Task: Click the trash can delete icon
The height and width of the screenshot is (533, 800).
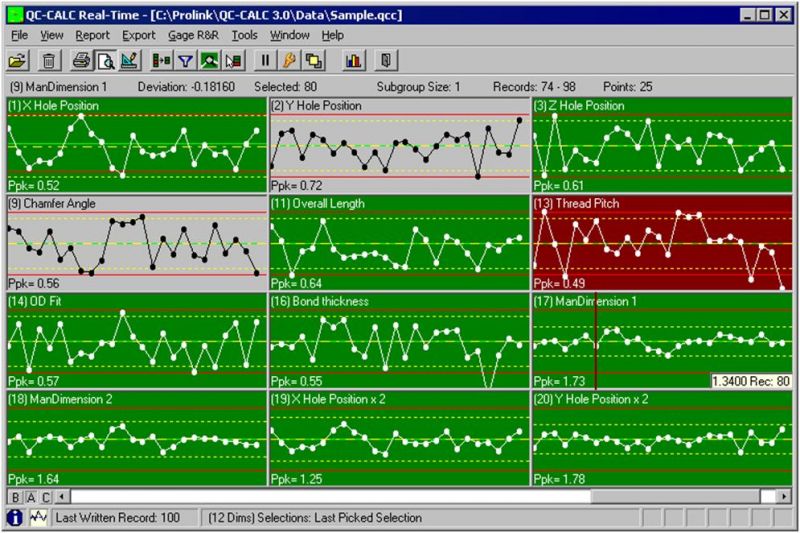Action: tap(48, 61)
